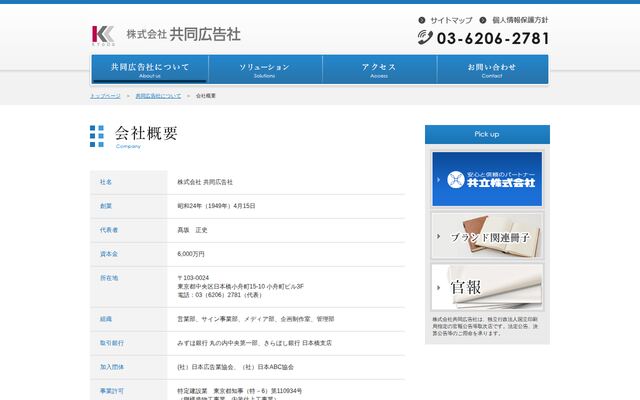
Task: Open the アクセス menu tab
Action: click(x=379, y=69)
